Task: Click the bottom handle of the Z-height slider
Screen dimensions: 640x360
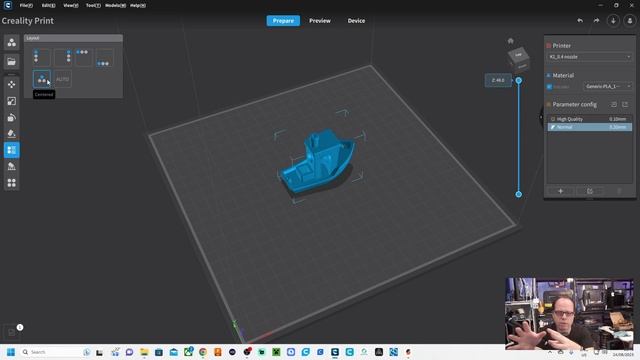Action: pos(518,194)
